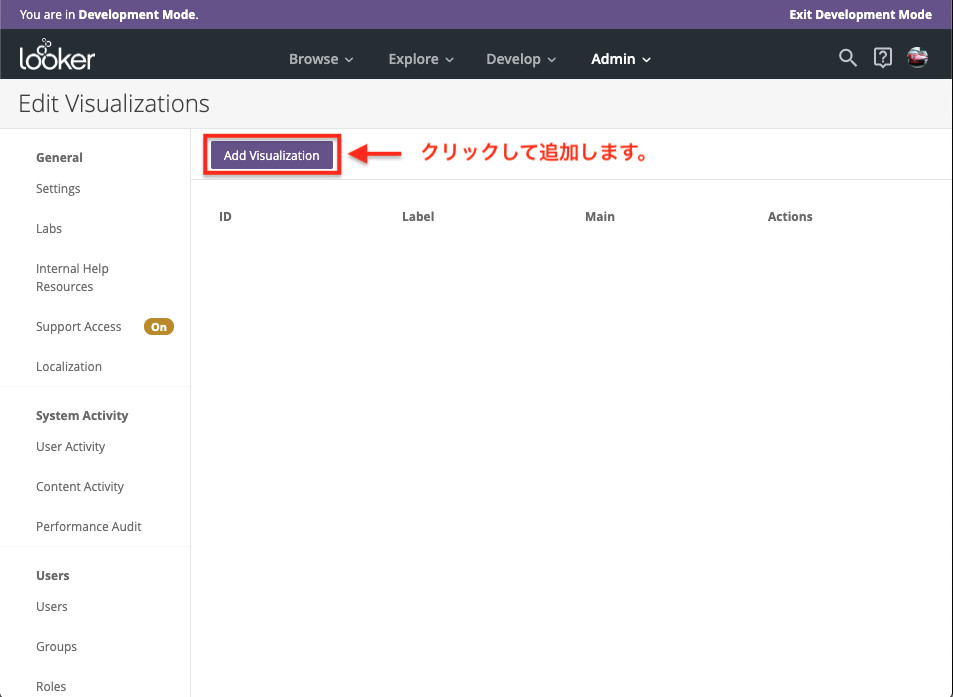Open the Develop dropdown
The width and height of the screenshot is (953, 697).
pos(520,59)
